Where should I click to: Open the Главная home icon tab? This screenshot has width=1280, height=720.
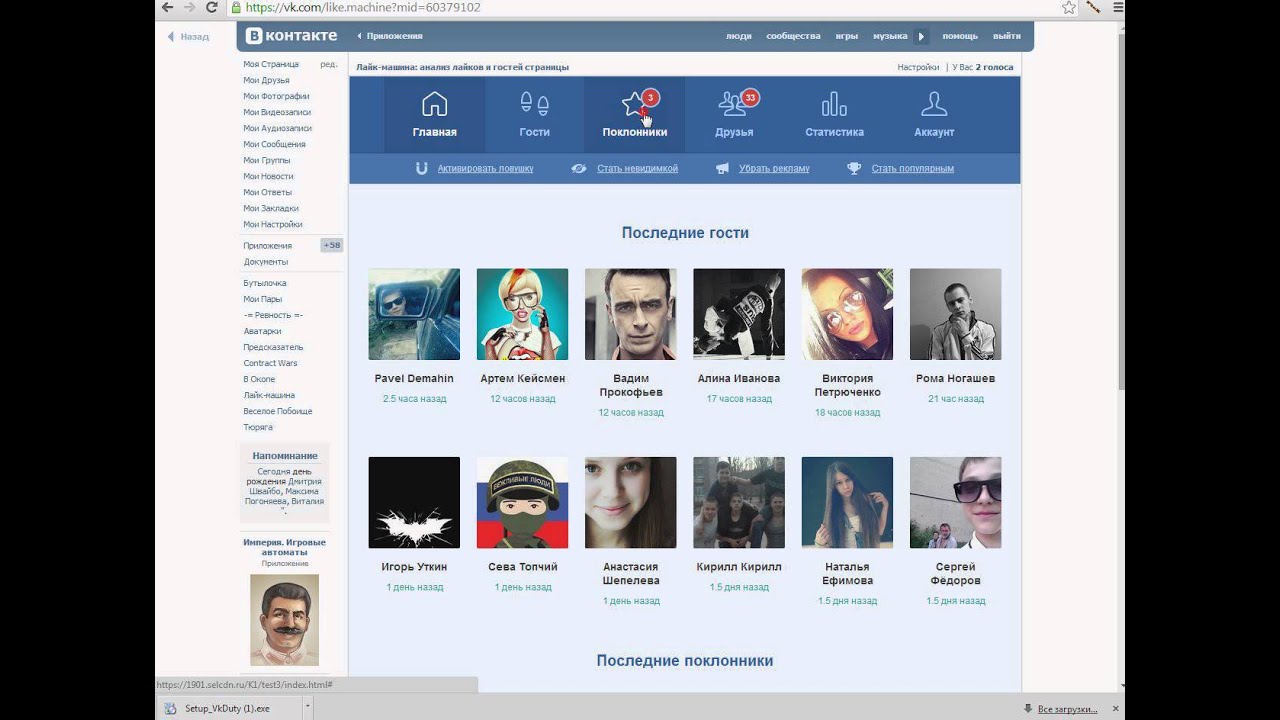(434, 114)
